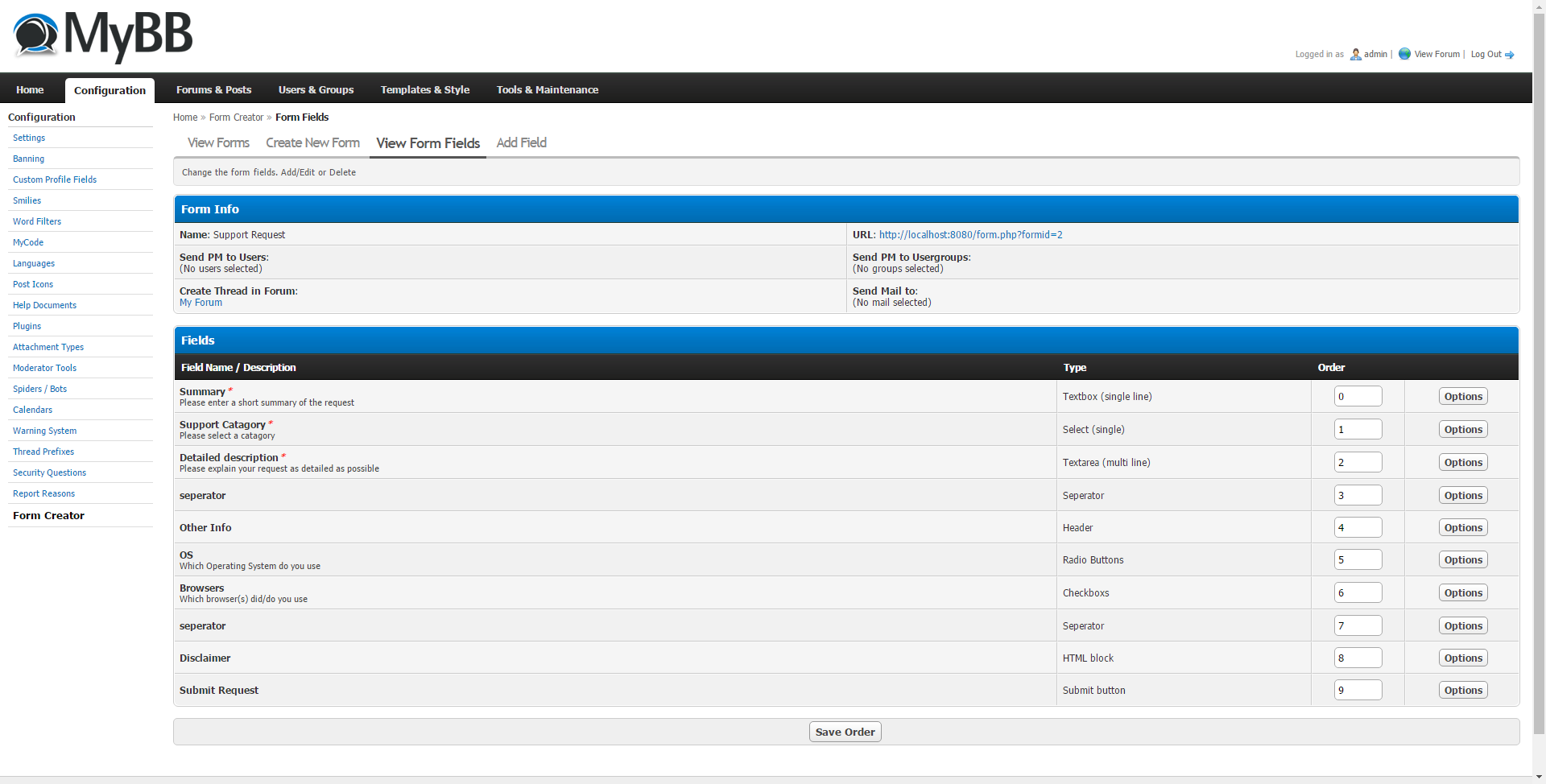This screenshot has width=1546, height=784.
Task: Go to Plugins in the sidebar
Action: (27, 326)
